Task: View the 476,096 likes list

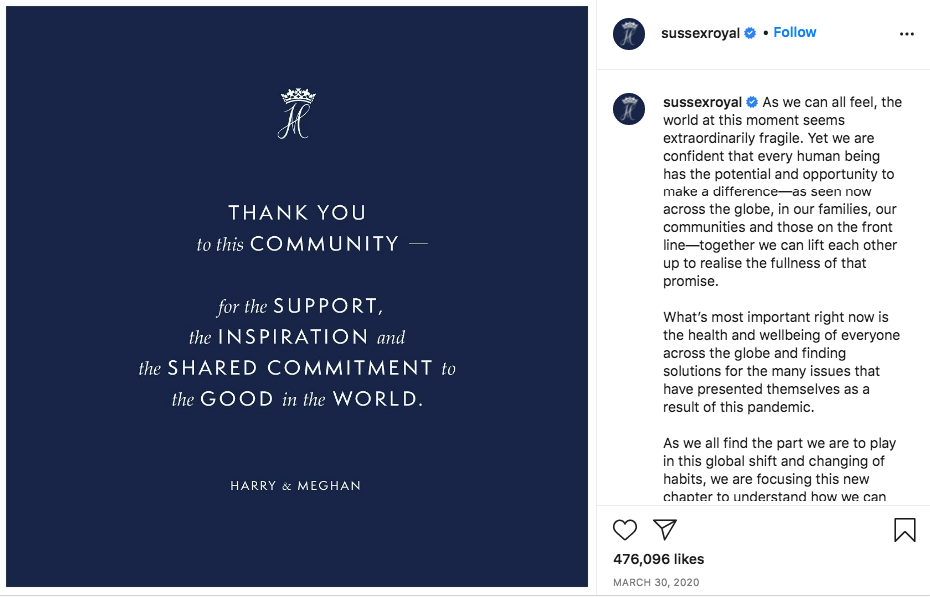Action: 659,559
